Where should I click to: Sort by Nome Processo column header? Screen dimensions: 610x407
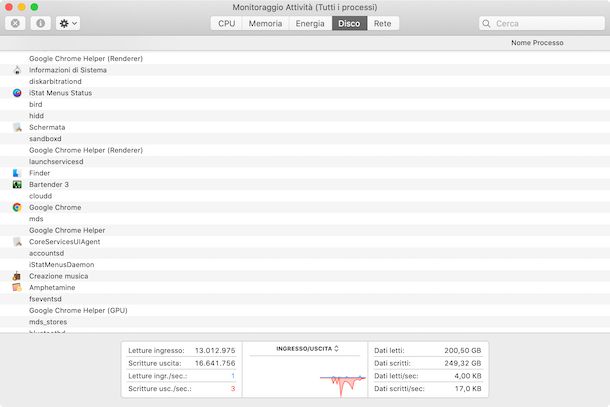537,43
